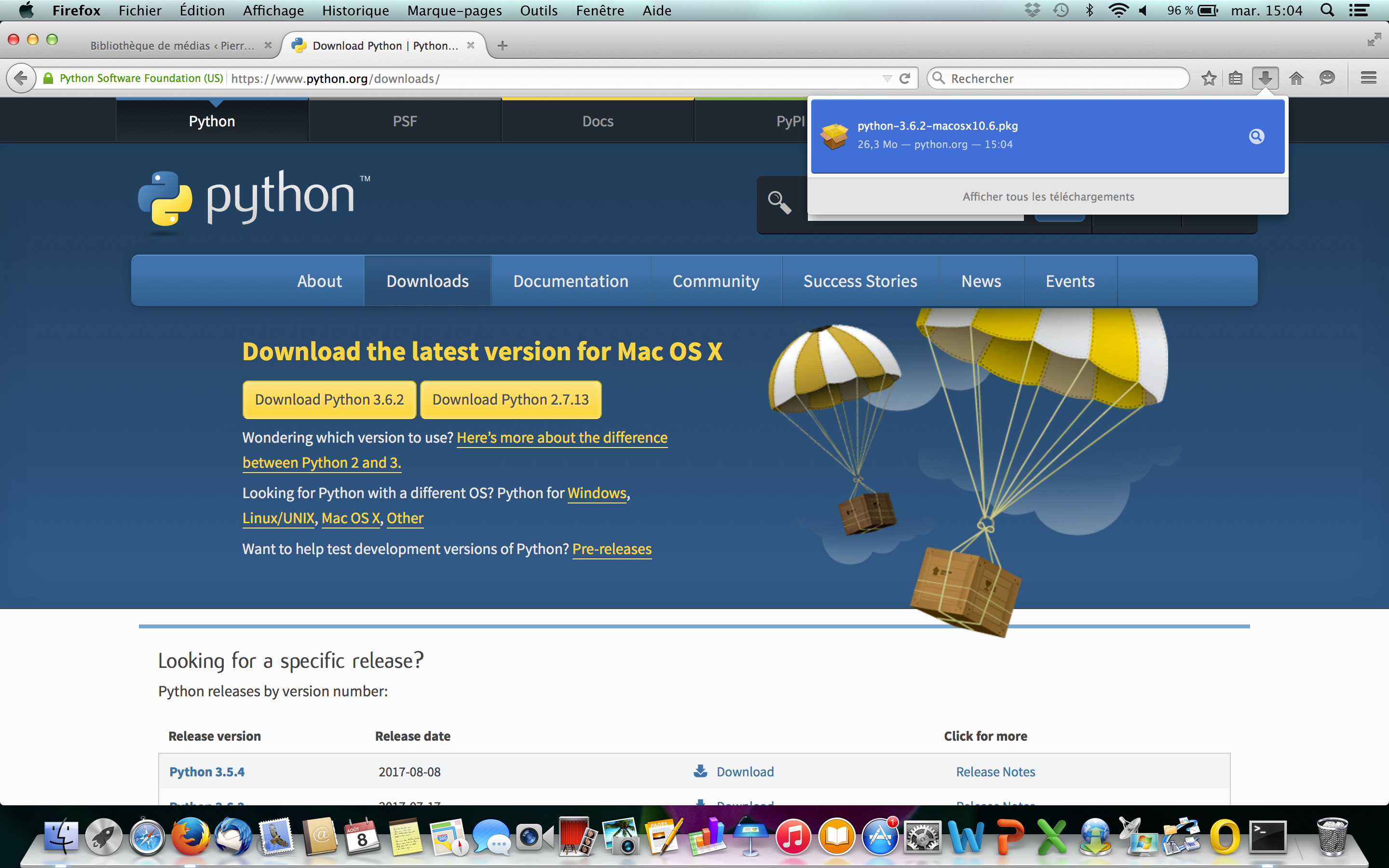1389x868 pixels.
Task: Click the Rechercher search field
Action: 1058,78
